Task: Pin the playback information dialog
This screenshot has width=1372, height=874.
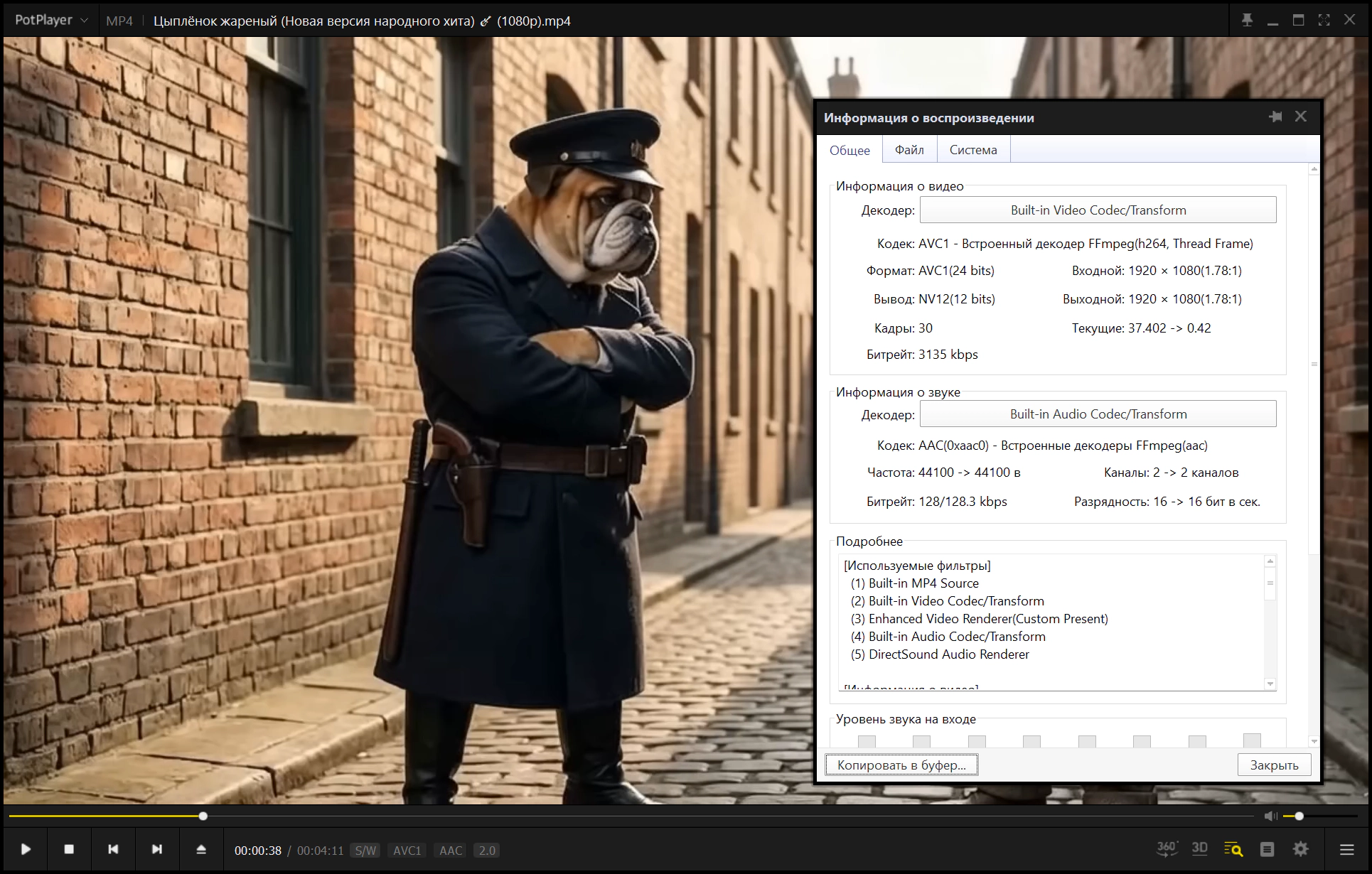Action: pyautogui.click(x=1275, y=117)
